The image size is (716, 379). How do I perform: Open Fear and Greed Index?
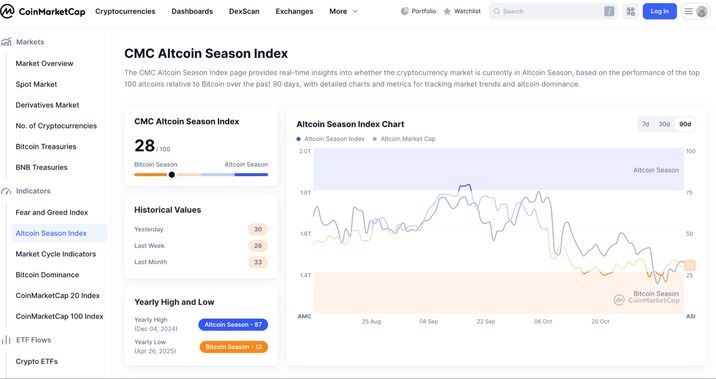[x=52, y=213]
